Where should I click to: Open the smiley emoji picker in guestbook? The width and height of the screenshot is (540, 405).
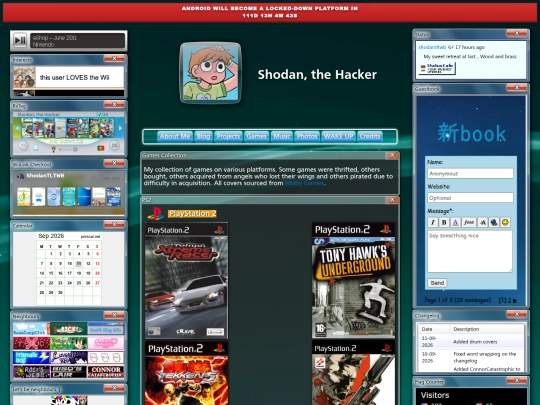[505, 222]
